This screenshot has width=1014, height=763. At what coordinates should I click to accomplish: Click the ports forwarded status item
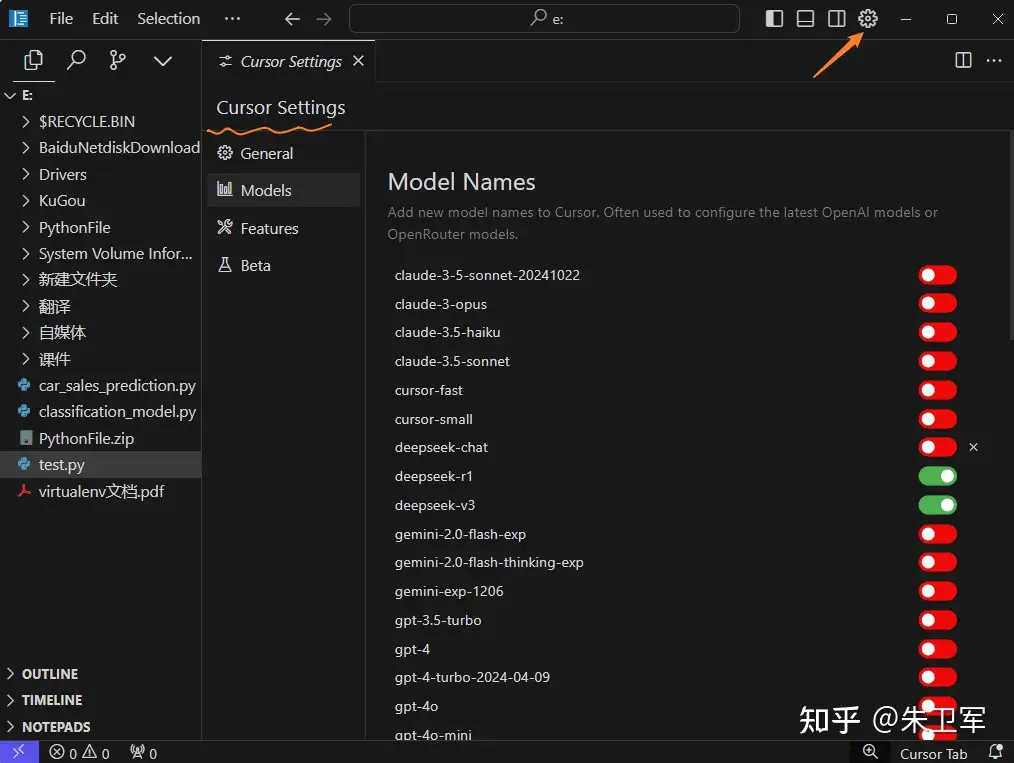[144, 753]
